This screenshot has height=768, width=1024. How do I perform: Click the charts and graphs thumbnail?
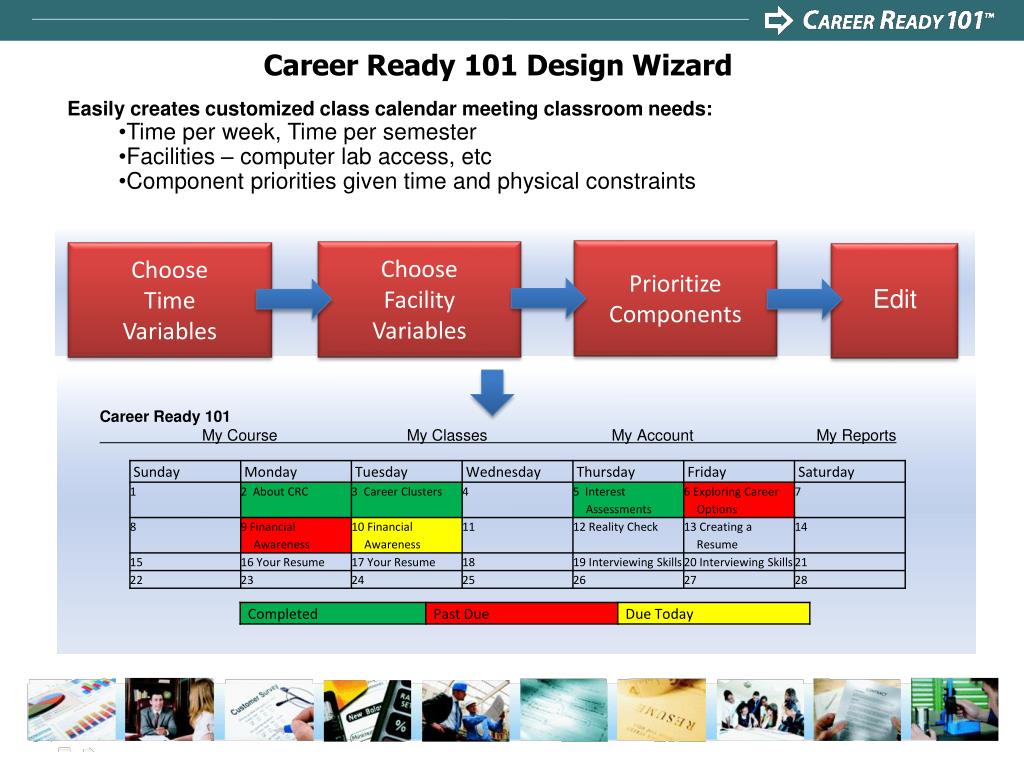[71, 710]
